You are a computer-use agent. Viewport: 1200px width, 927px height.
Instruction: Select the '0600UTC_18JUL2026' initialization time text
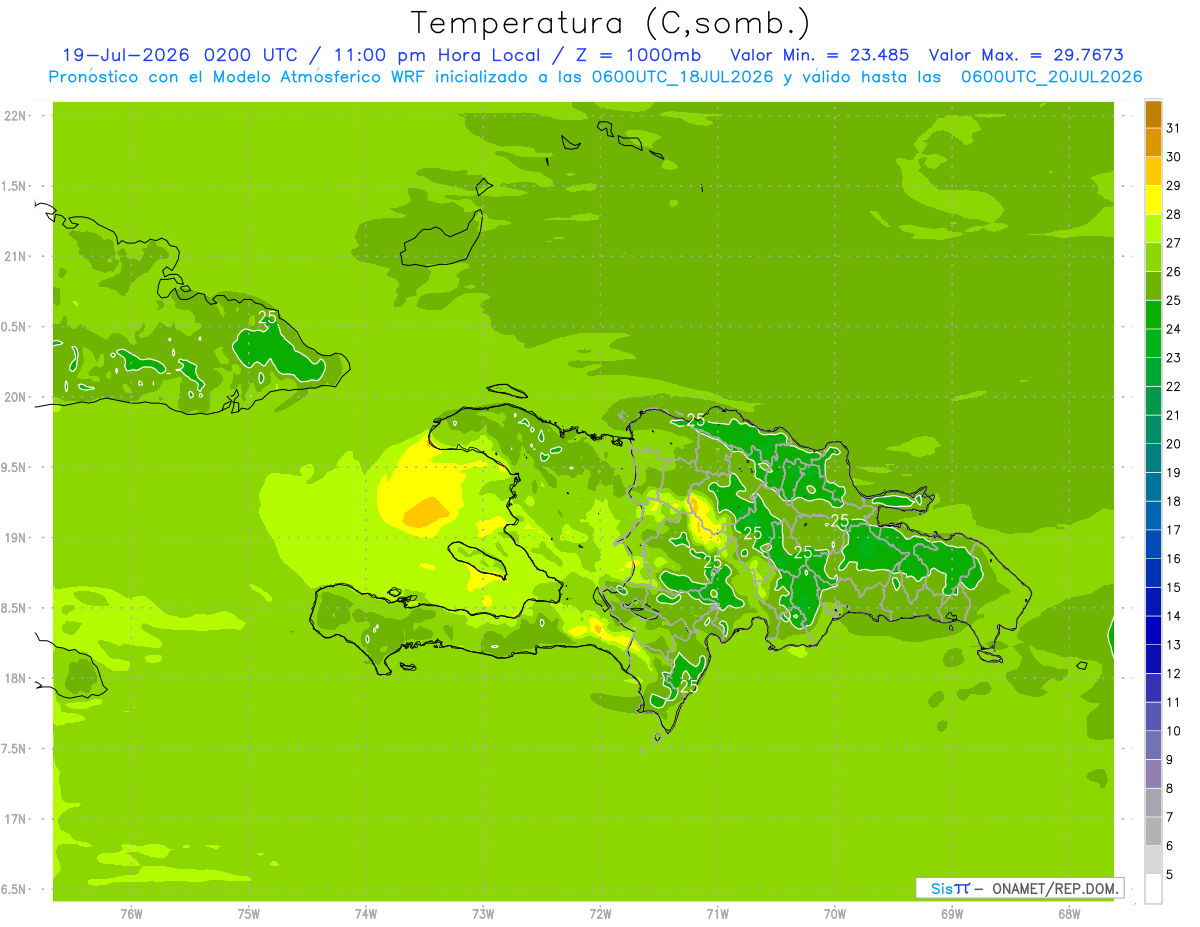681,77
